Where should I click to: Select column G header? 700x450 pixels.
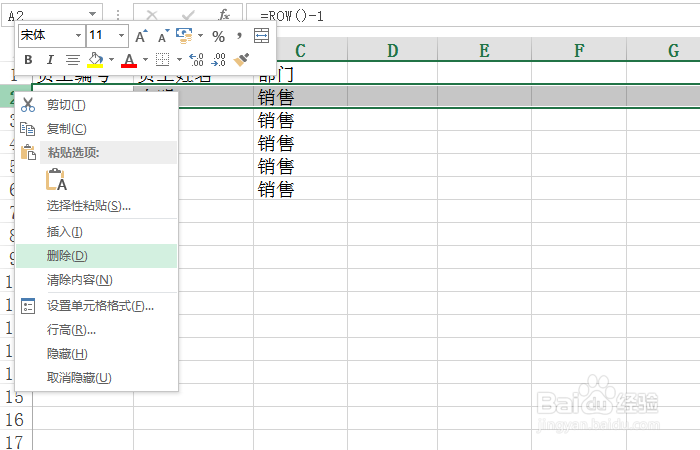[x=663, y=50]
